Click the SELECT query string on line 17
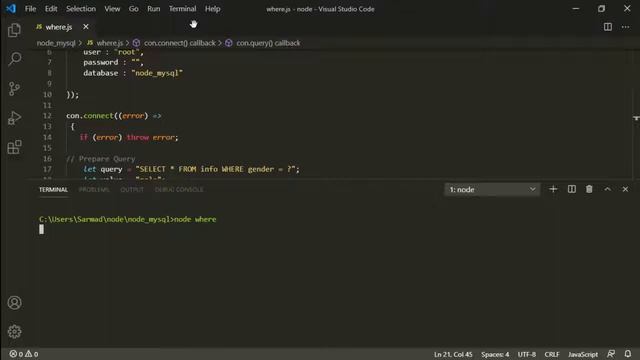Screen dimensions: 640x360 (x=216, y=169)
